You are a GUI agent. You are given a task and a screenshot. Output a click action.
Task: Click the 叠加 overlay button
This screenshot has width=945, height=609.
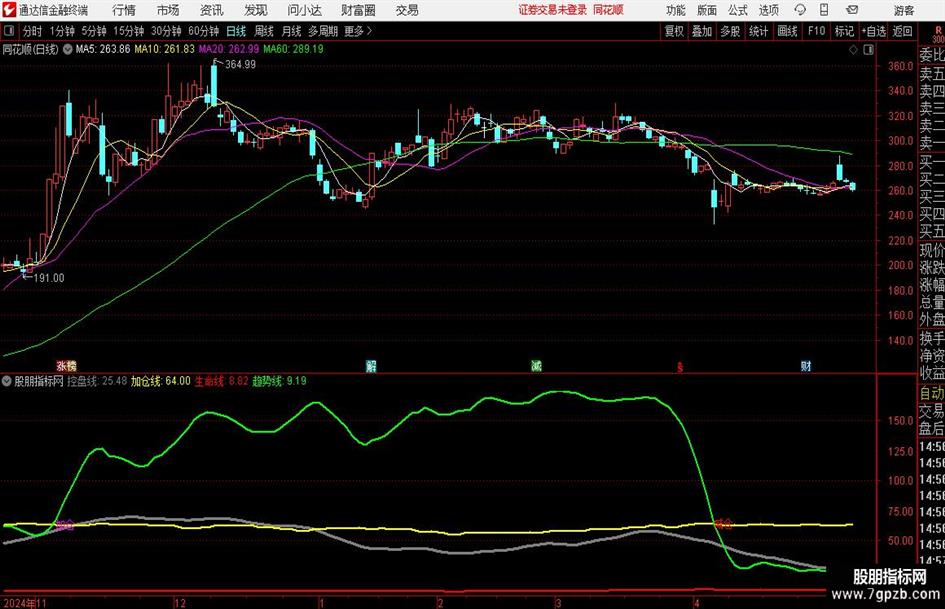(x=702, y=31)
